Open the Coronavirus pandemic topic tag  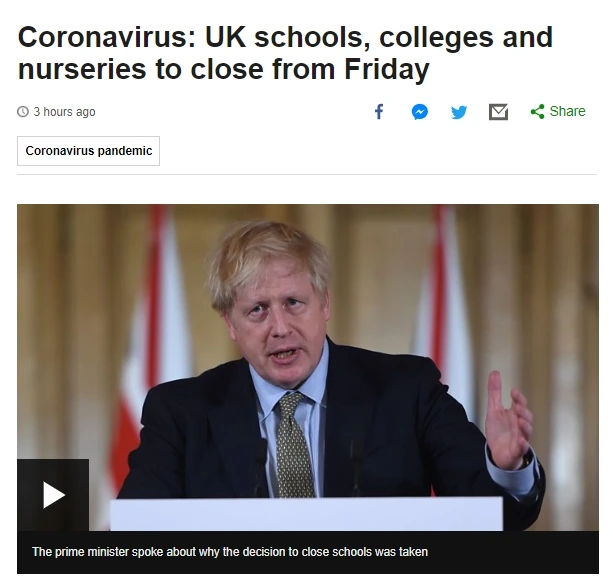(88, 151)
